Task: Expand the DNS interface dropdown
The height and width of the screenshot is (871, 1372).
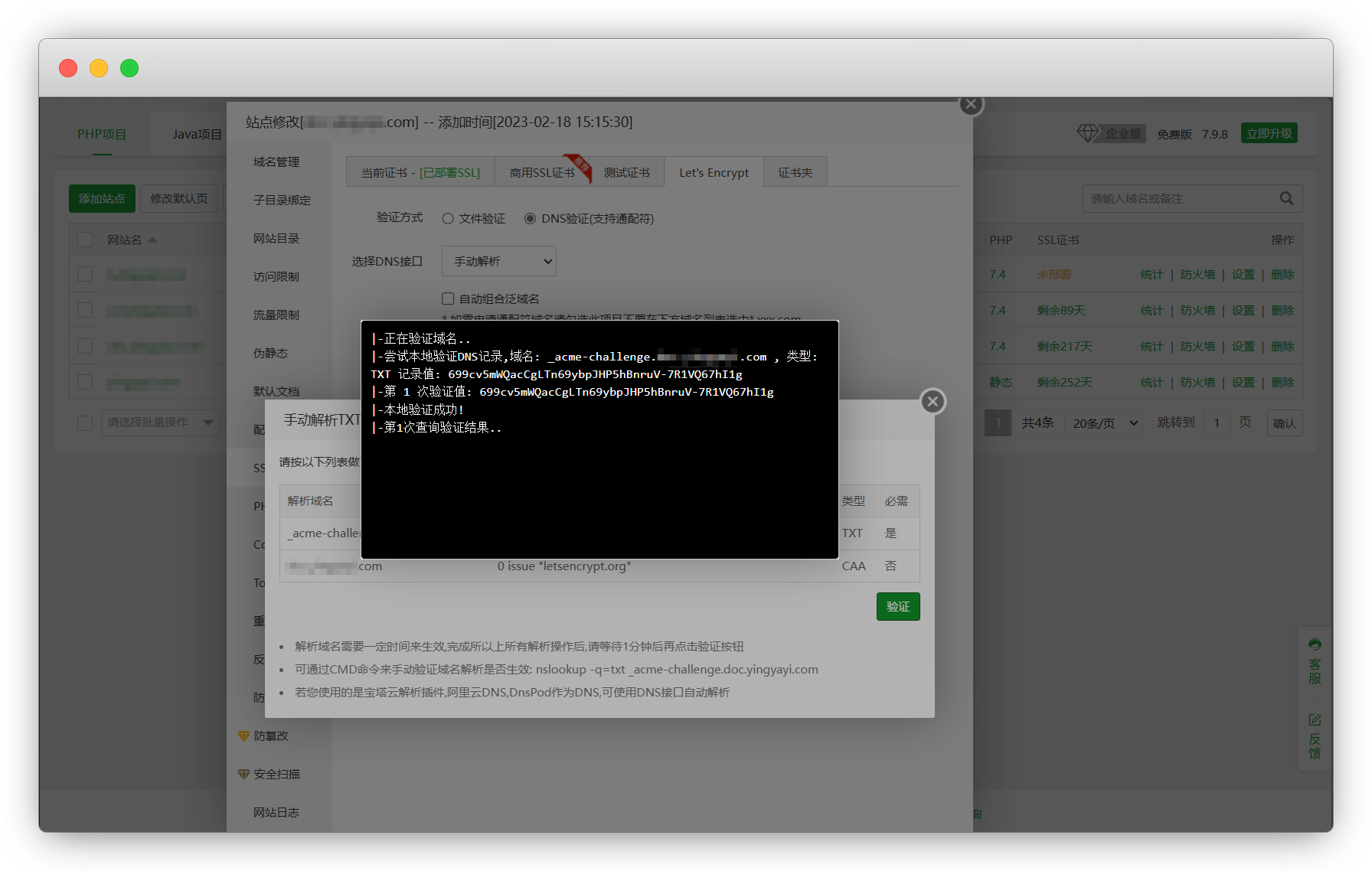Action: pos(498,261)
